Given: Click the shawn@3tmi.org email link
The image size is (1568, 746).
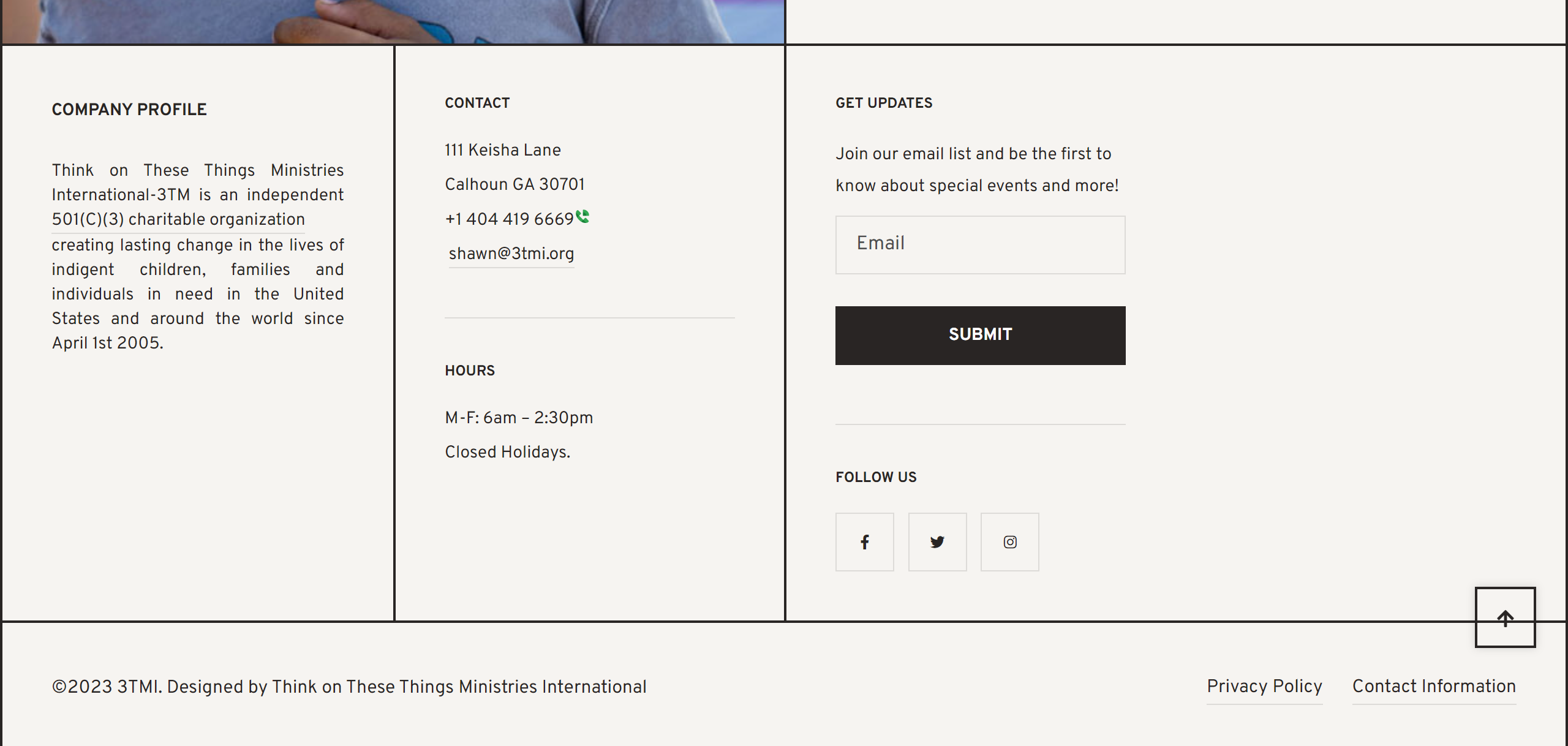Looking at the screenshot, I should tap(511, 254).
